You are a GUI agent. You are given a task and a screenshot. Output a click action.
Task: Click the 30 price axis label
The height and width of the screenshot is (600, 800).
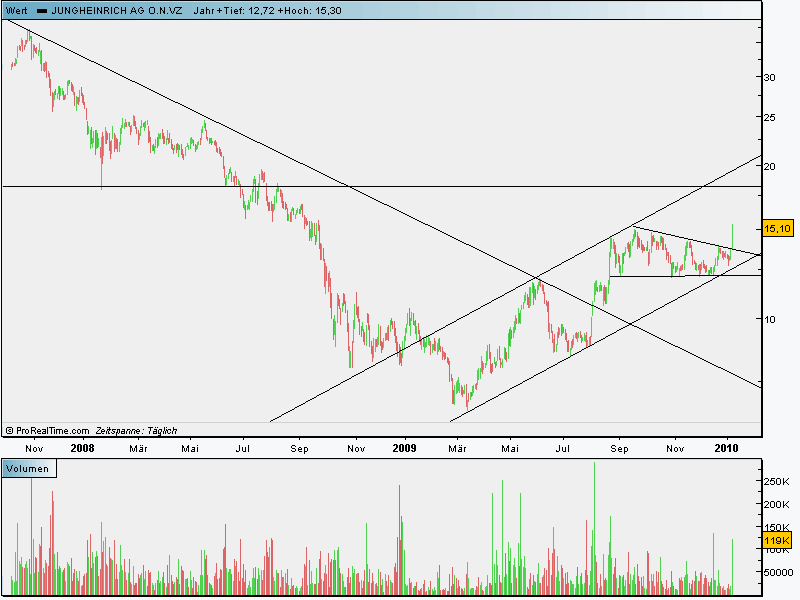[x=769, y=77]
